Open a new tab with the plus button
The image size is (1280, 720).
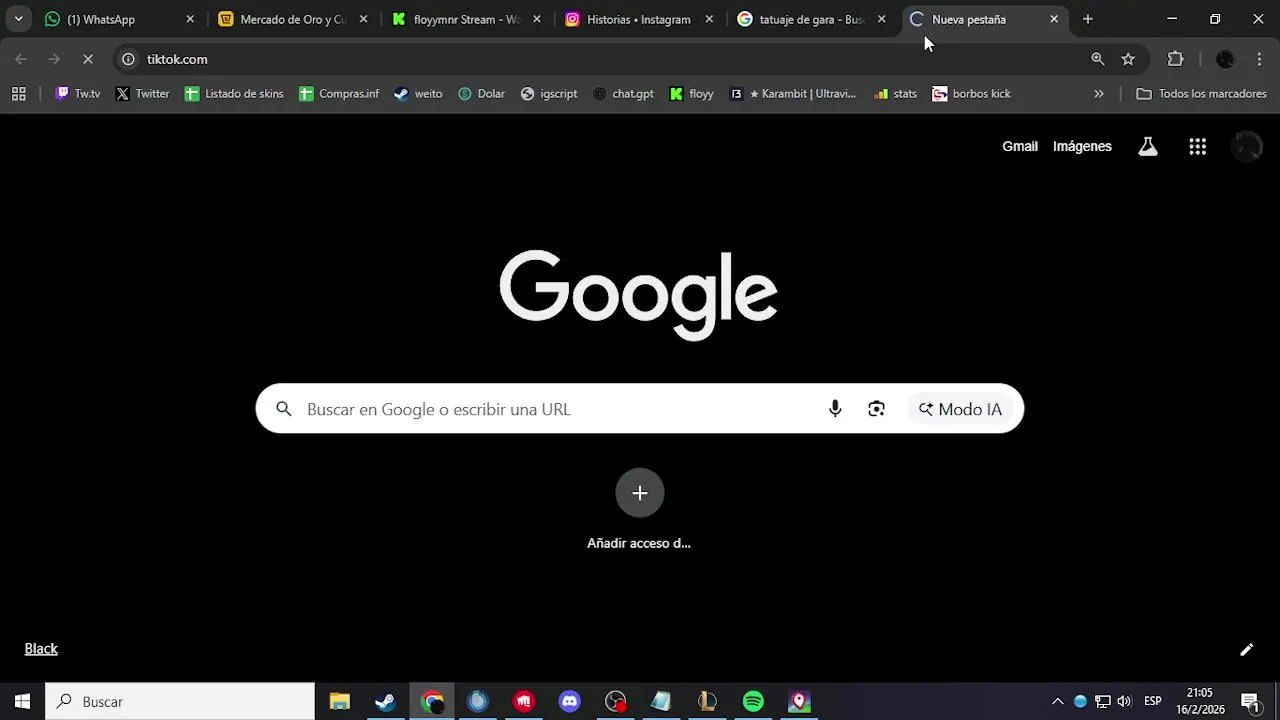1088,19
